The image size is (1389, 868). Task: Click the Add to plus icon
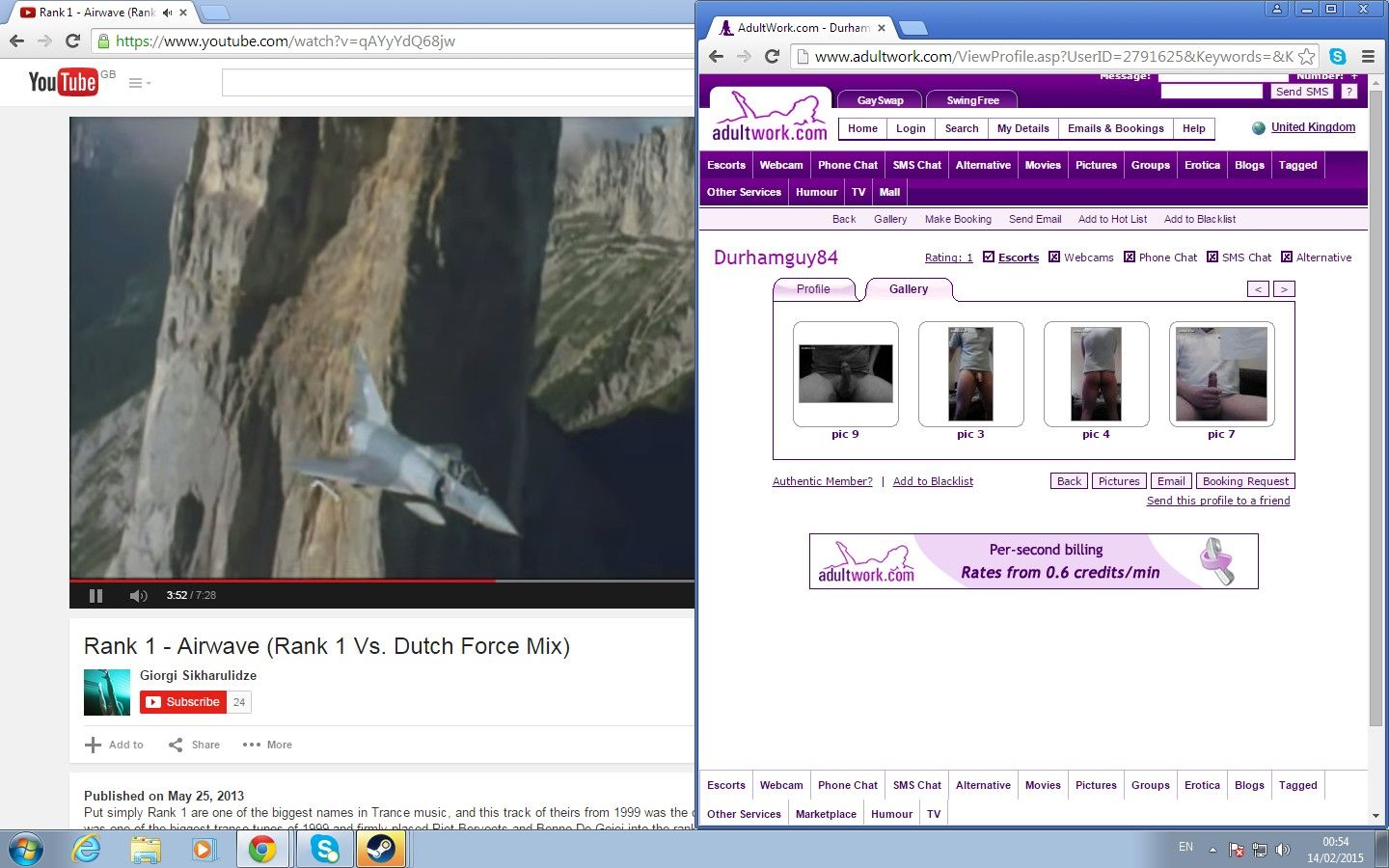(93, 745)
